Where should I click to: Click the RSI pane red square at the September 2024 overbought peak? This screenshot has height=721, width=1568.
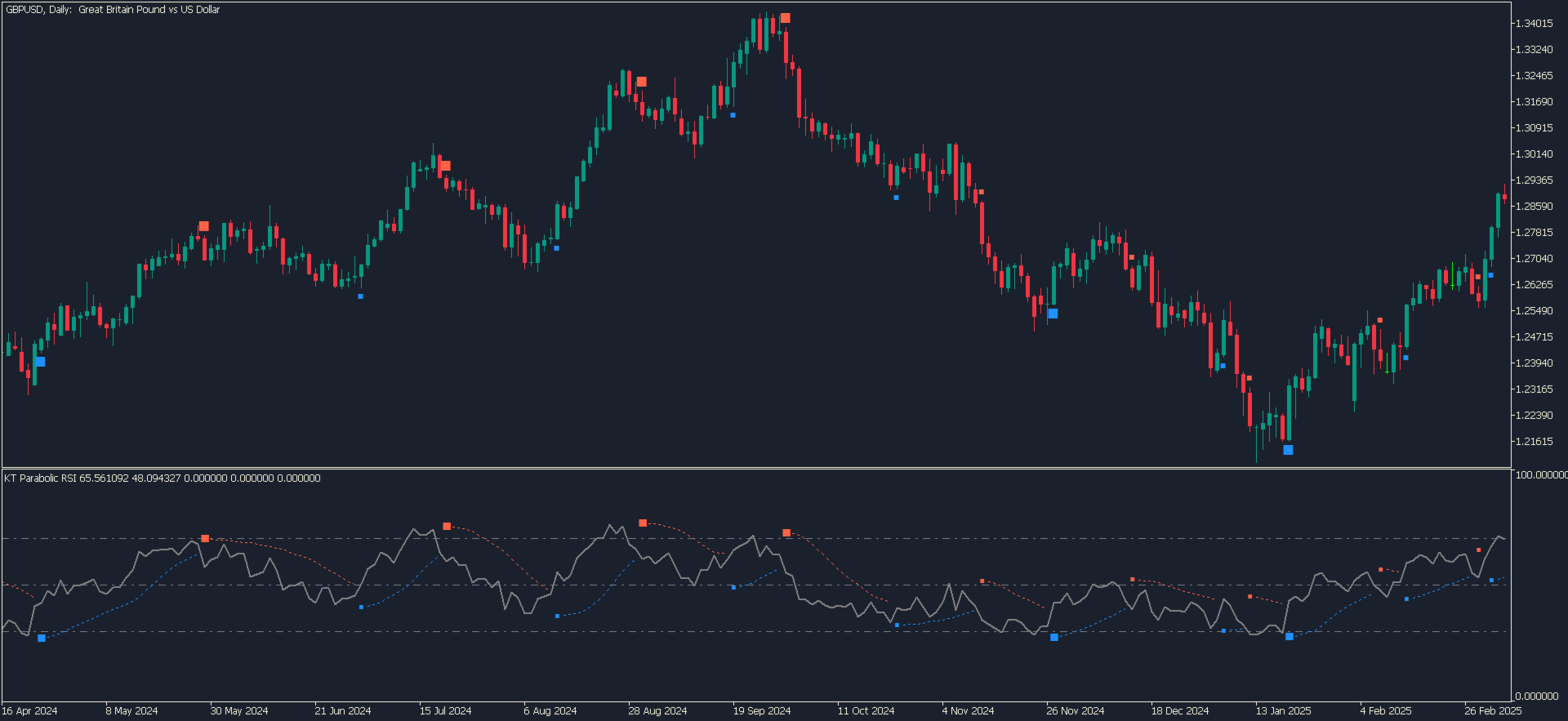(x=786, y=533)
